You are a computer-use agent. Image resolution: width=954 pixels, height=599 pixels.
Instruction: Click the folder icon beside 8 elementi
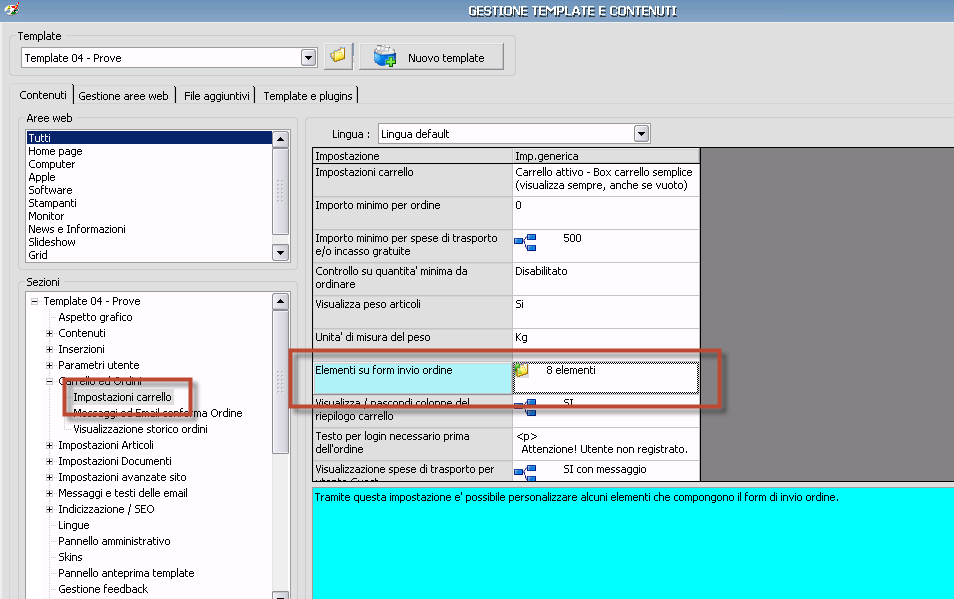click(x=521, y=370)
